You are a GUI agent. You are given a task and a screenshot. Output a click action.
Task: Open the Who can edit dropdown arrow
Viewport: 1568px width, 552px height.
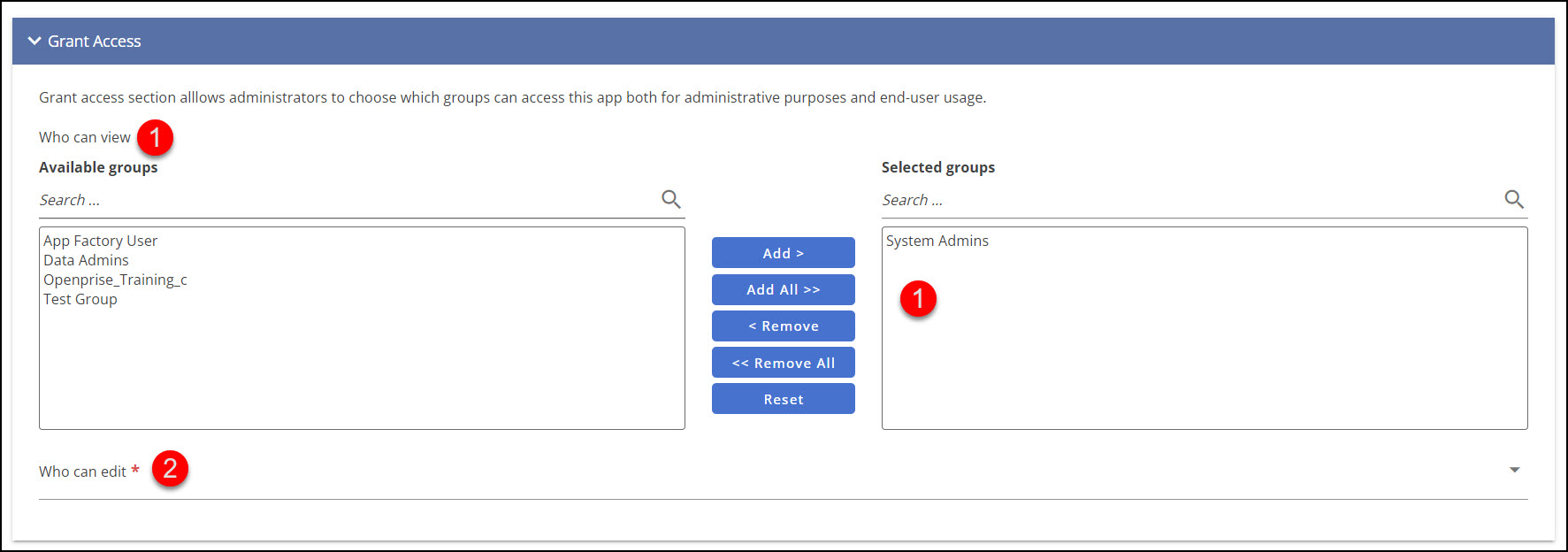(x=1514, y=470)
